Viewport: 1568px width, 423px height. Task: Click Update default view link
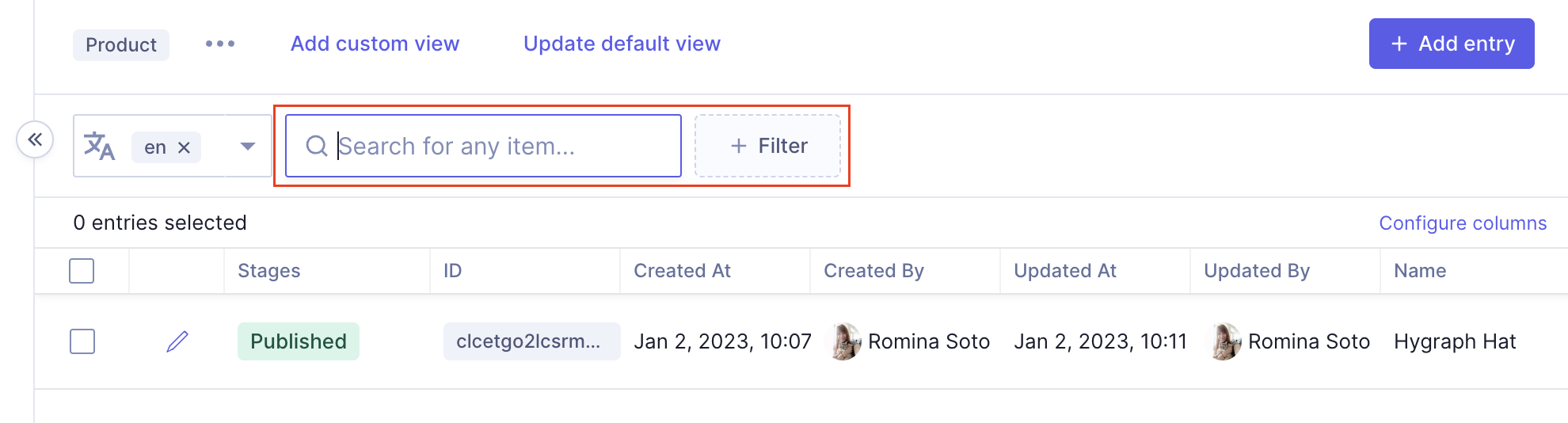coord(622,44)
